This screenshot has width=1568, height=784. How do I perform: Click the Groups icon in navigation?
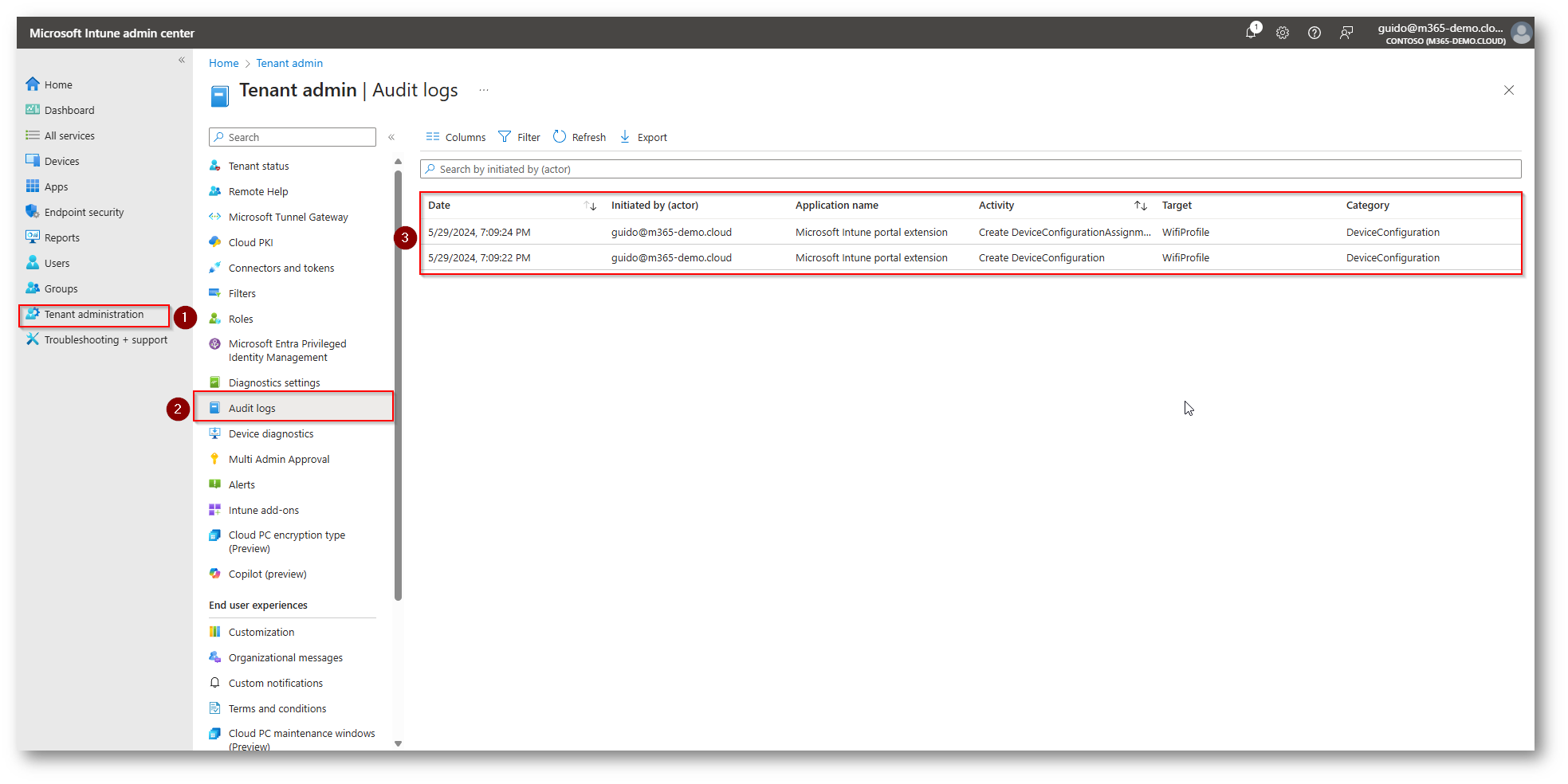tap(33, 288)
